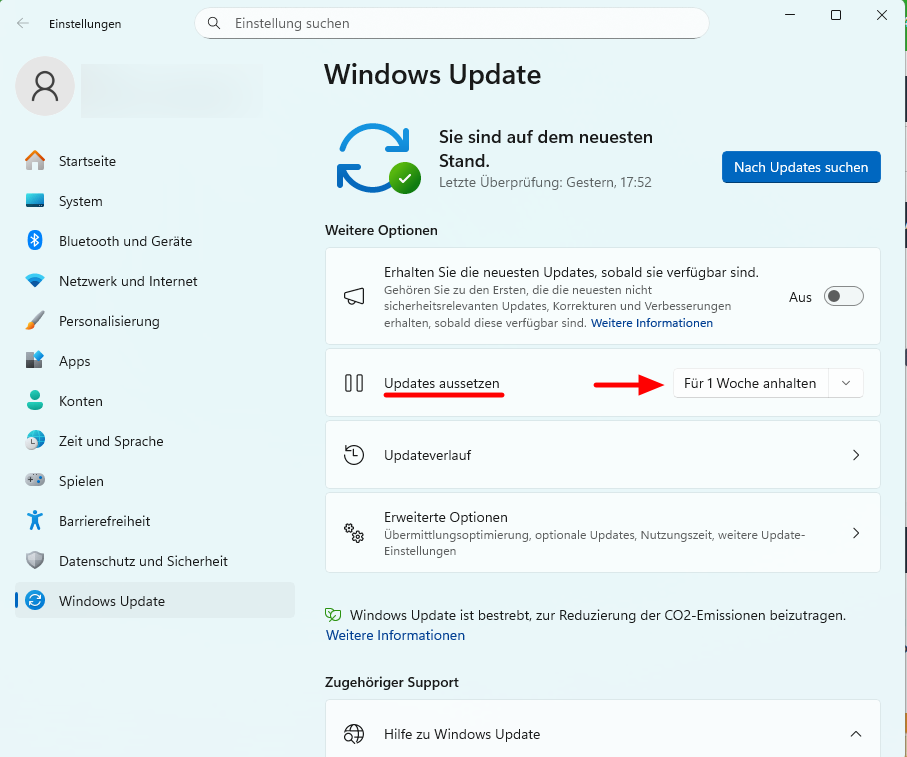Viewport: 907px width, 757px height.
Task: Open Weitere Informationen link about CO2 emissions
Action: tap(396, 635)
